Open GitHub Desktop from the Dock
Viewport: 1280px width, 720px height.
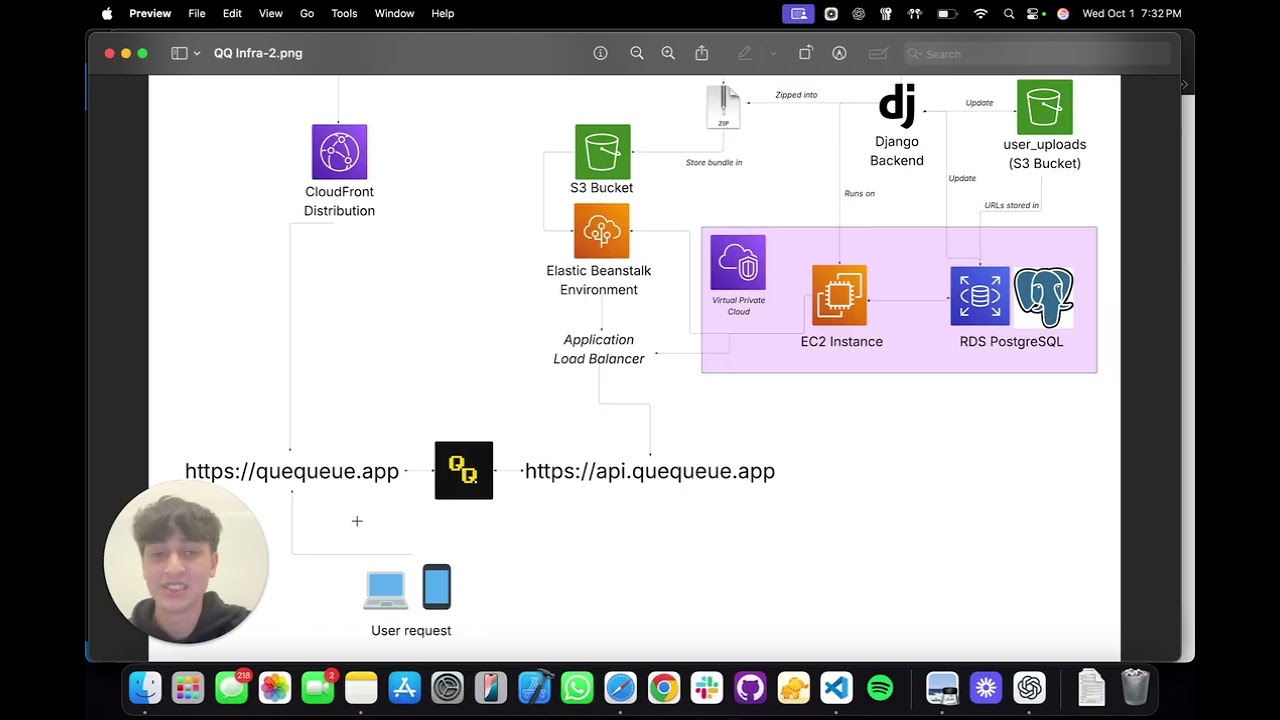750,687
